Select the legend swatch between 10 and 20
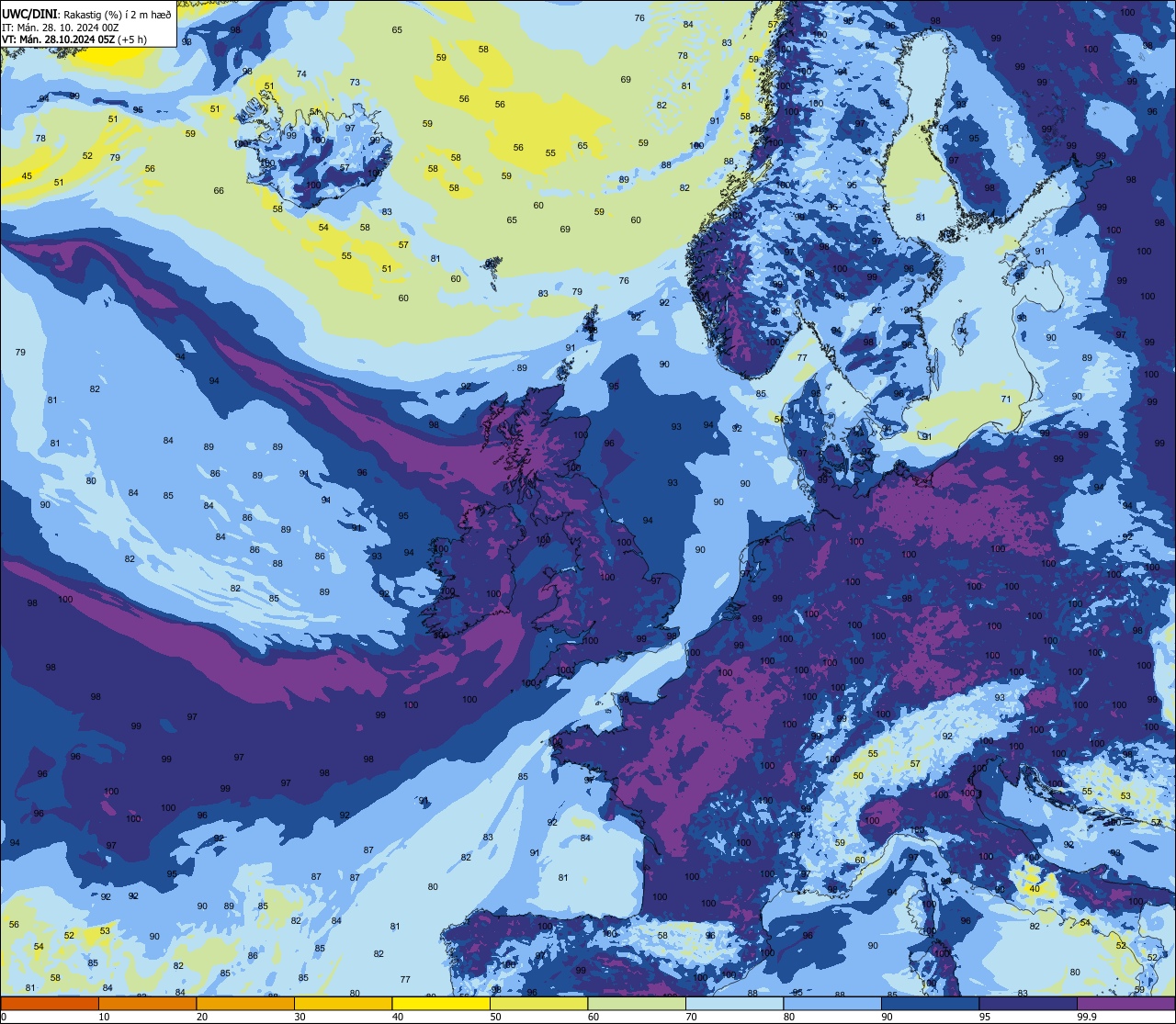Image resolution: width=1176 pixels, height=1024 pixels. pyautogui.click(x=147, y=1003)
